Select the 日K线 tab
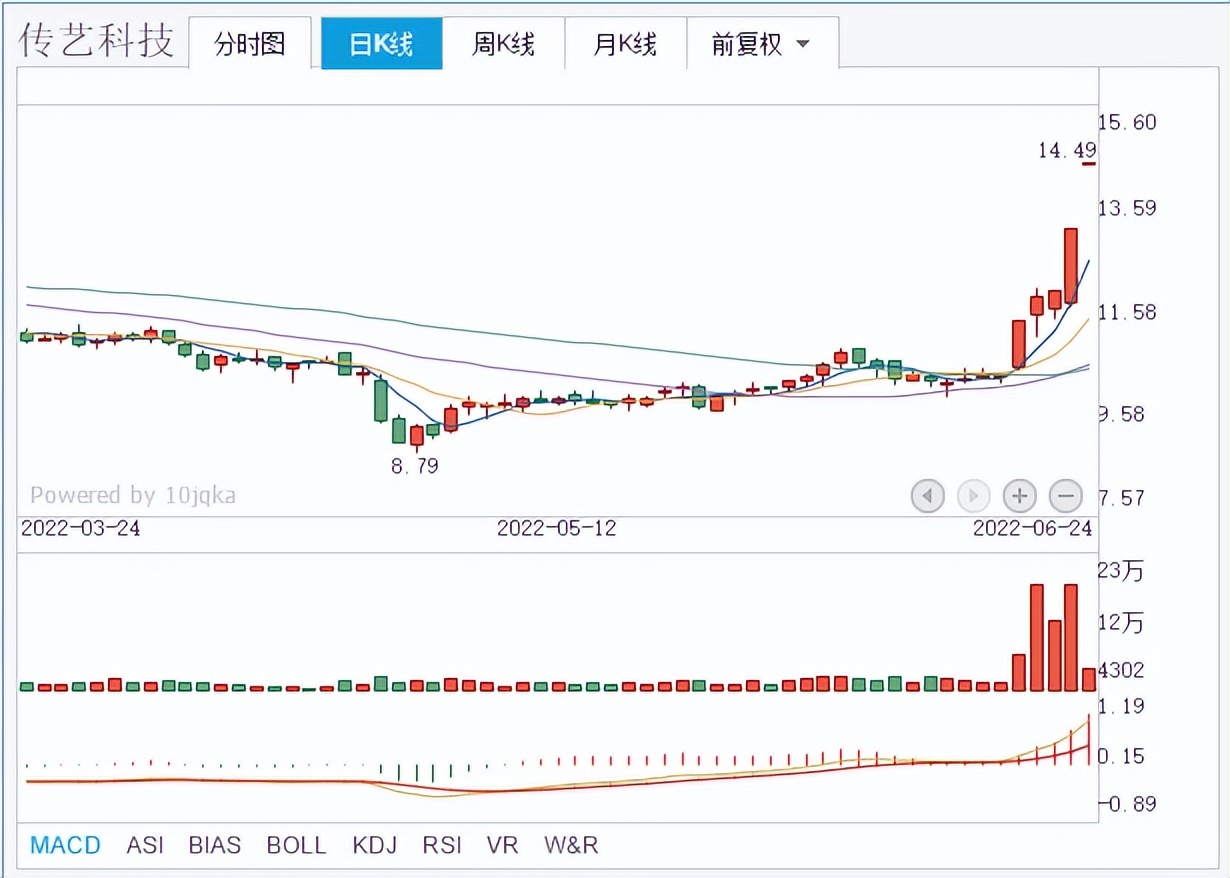 pos(381,44)
